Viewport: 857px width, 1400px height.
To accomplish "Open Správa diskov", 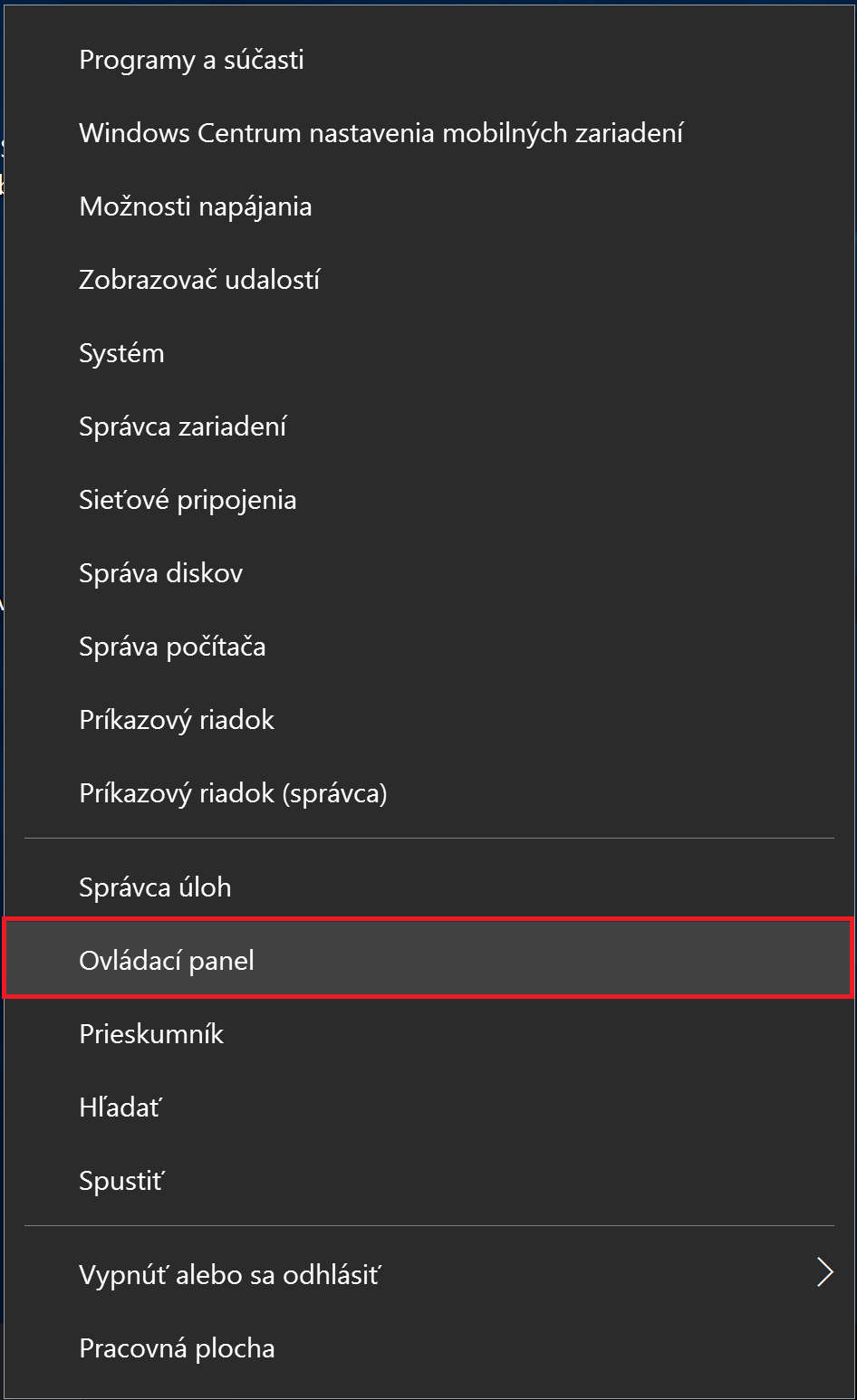I will pos(428,573).
